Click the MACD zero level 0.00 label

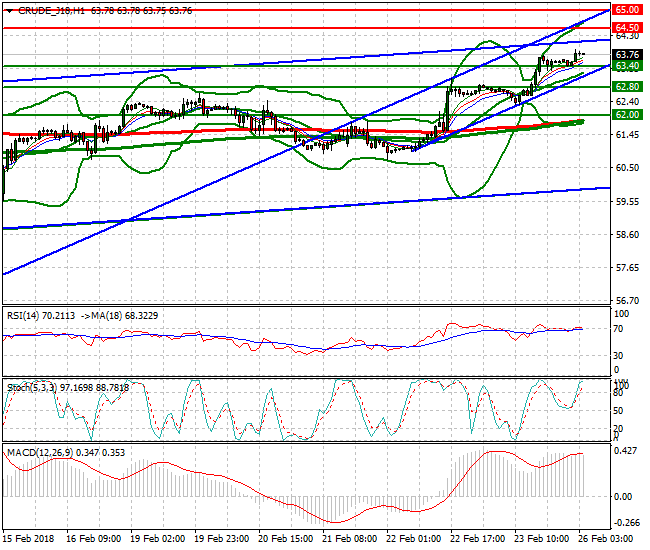[x=622, y=497]
